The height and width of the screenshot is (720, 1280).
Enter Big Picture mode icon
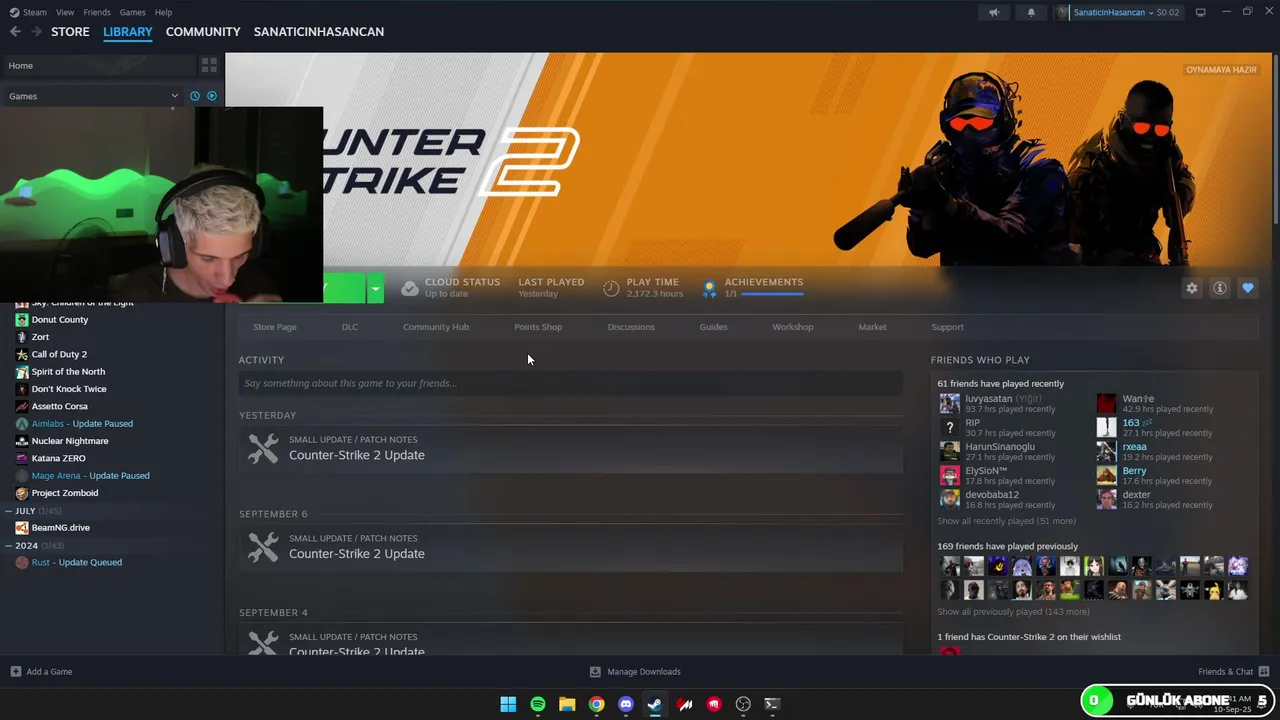point(1201,12)
